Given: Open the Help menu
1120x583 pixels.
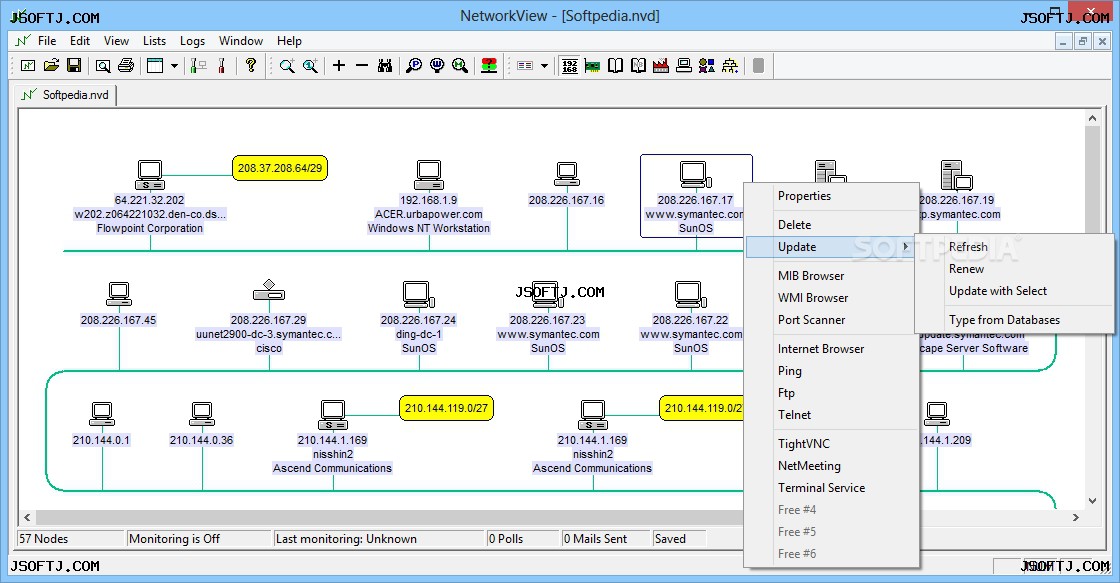Looking at the screenshot, I should coord(289,41).
